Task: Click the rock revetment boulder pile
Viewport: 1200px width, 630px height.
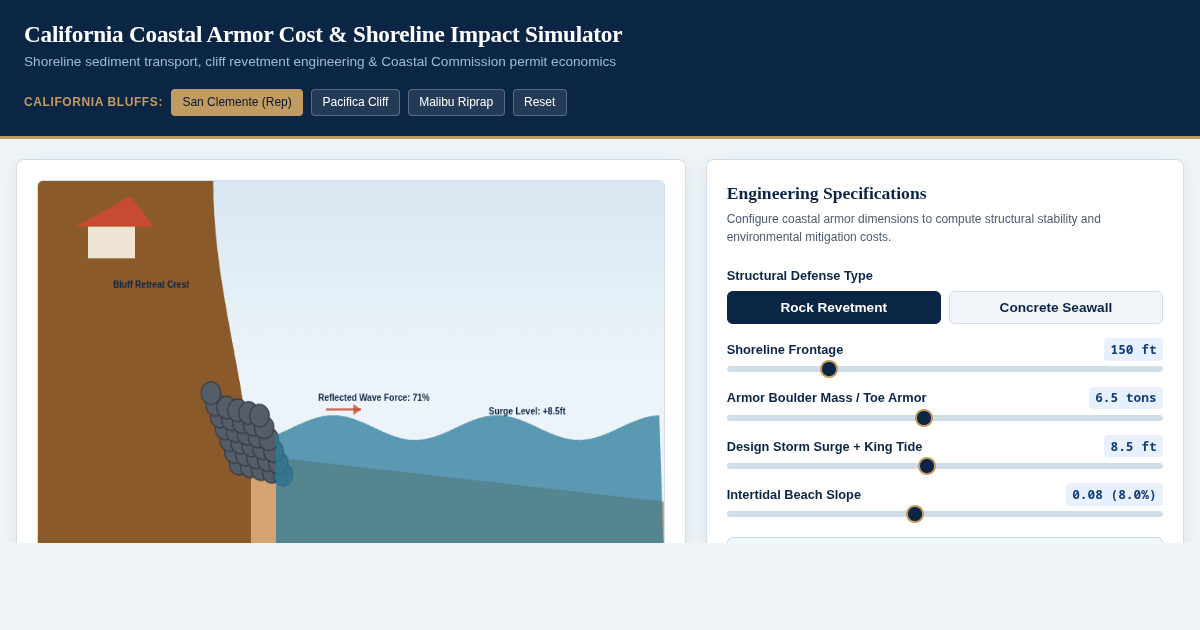Action: (x=245, y=433)
